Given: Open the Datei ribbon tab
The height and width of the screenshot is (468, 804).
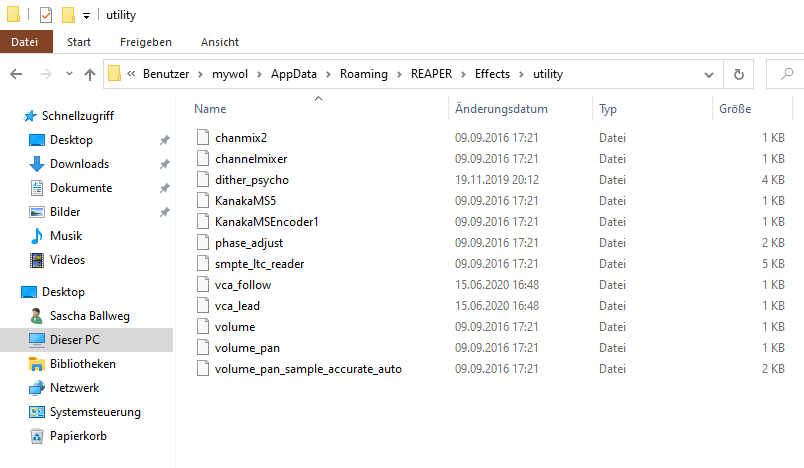Looking at the screenshot, I should pos(25,42).
